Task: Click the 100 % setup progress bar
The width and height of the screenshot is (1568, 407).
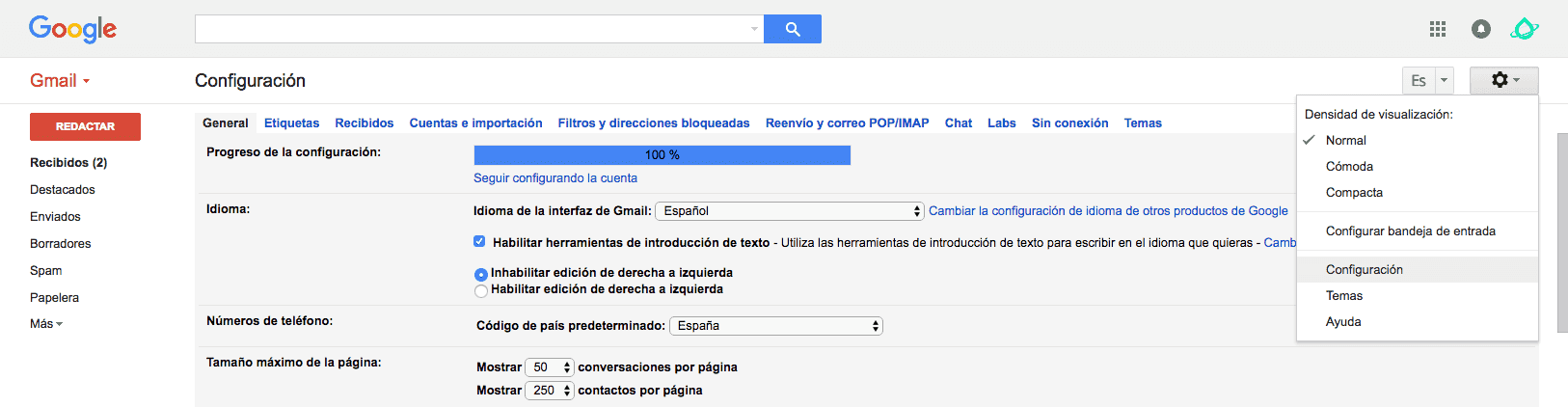Action: click(662, 155)
